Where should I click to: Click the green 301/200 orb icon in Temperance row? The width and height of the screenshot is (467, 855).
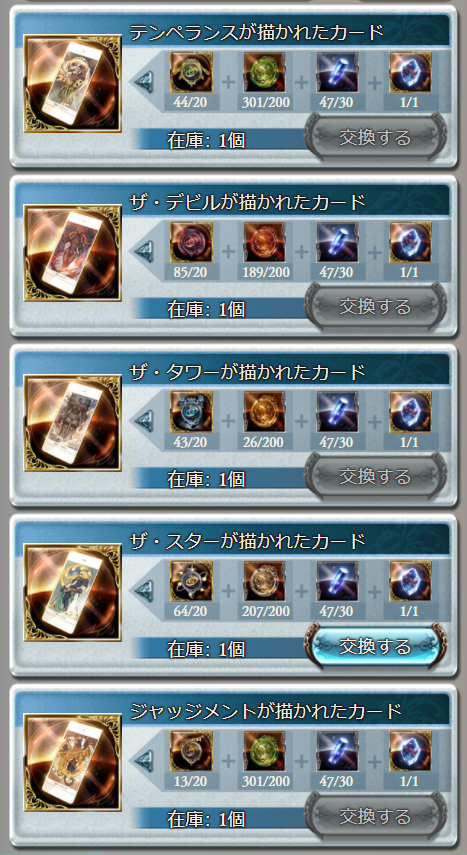click(264, 73)
